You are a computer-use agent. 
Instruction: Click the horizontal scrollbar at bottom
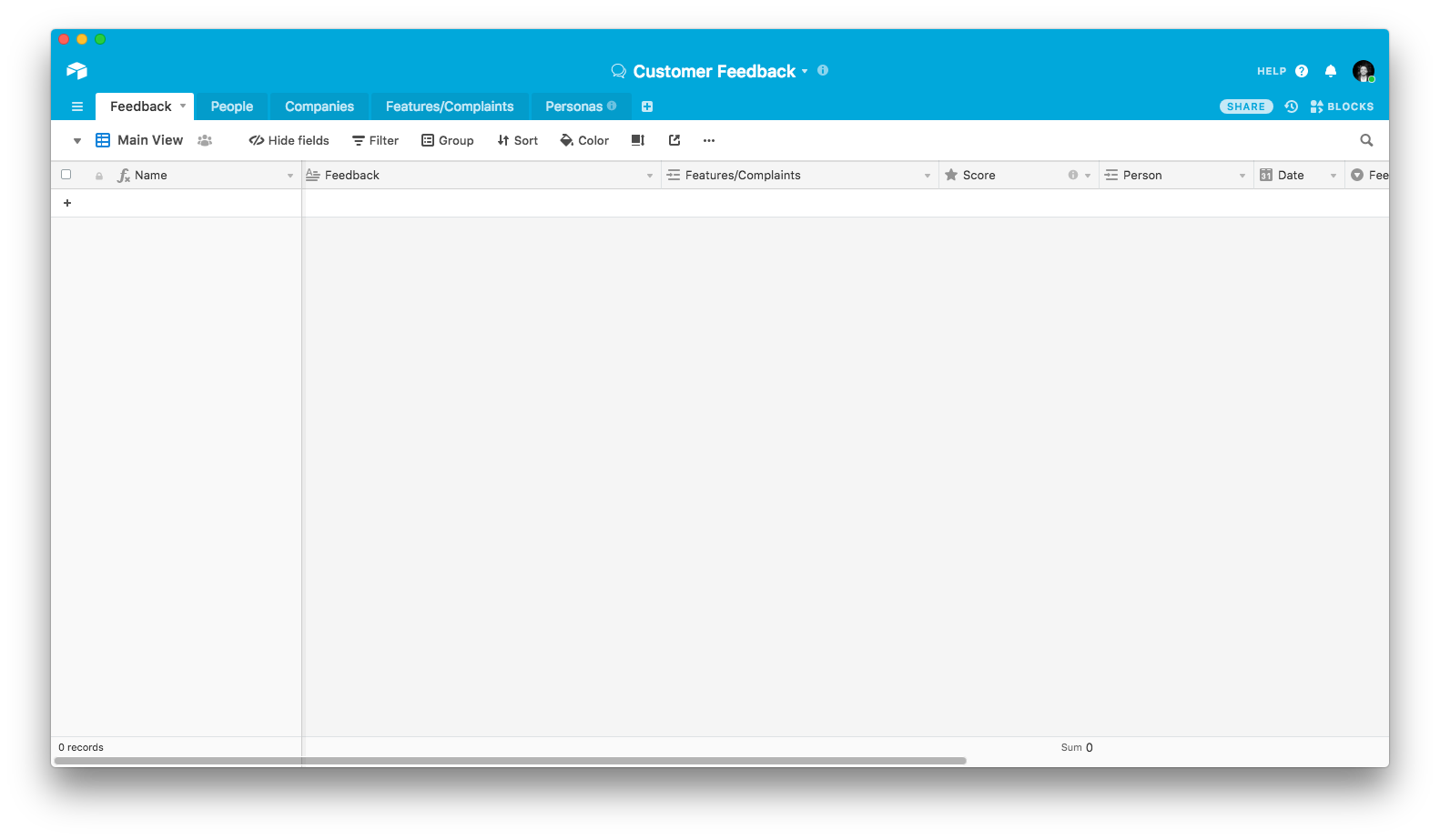[x=511, y=761]
